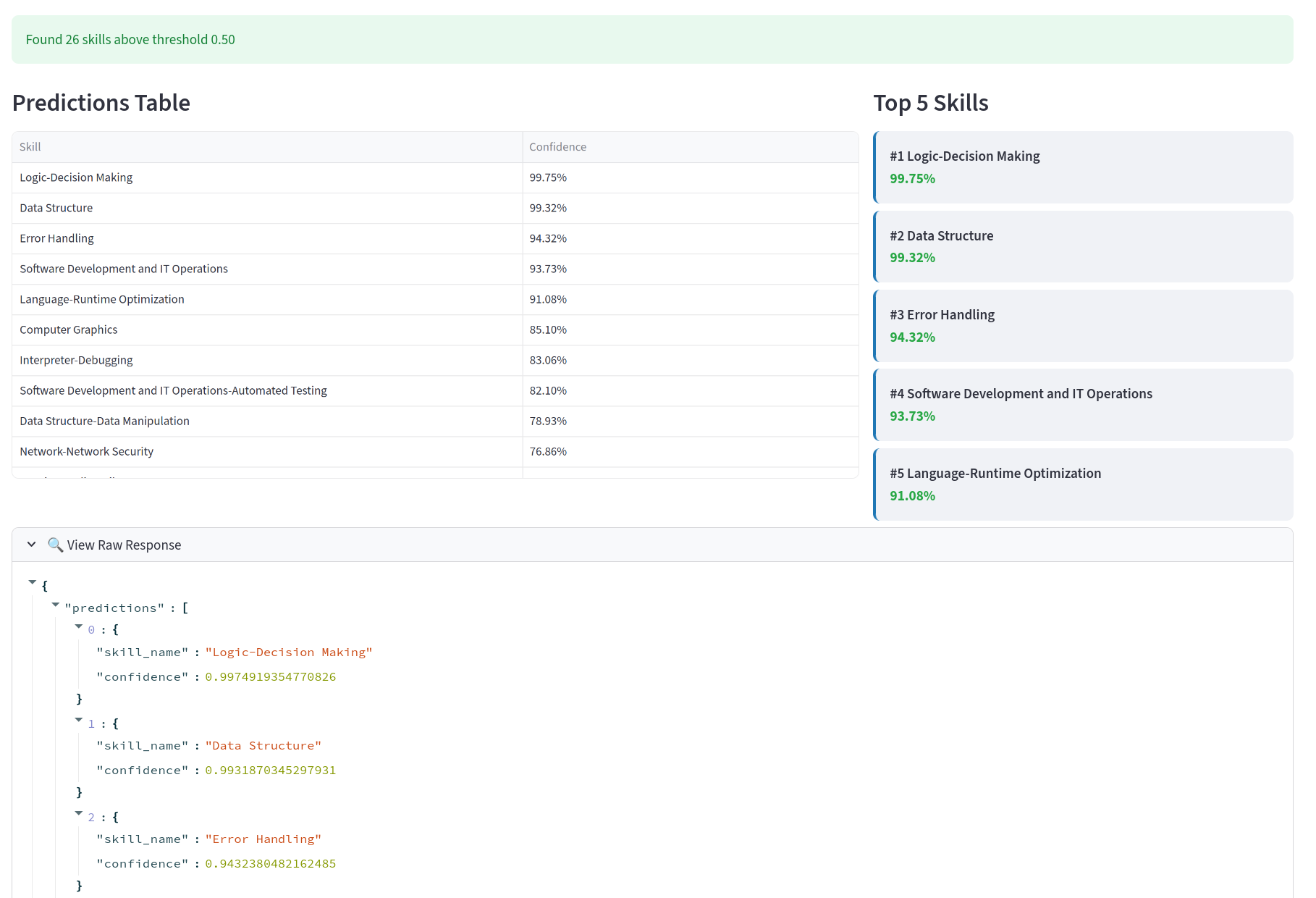This screenshot has width=1316, height=898.
Task: Click the Interpreter-Debugging skill cell
Action: 76,360
